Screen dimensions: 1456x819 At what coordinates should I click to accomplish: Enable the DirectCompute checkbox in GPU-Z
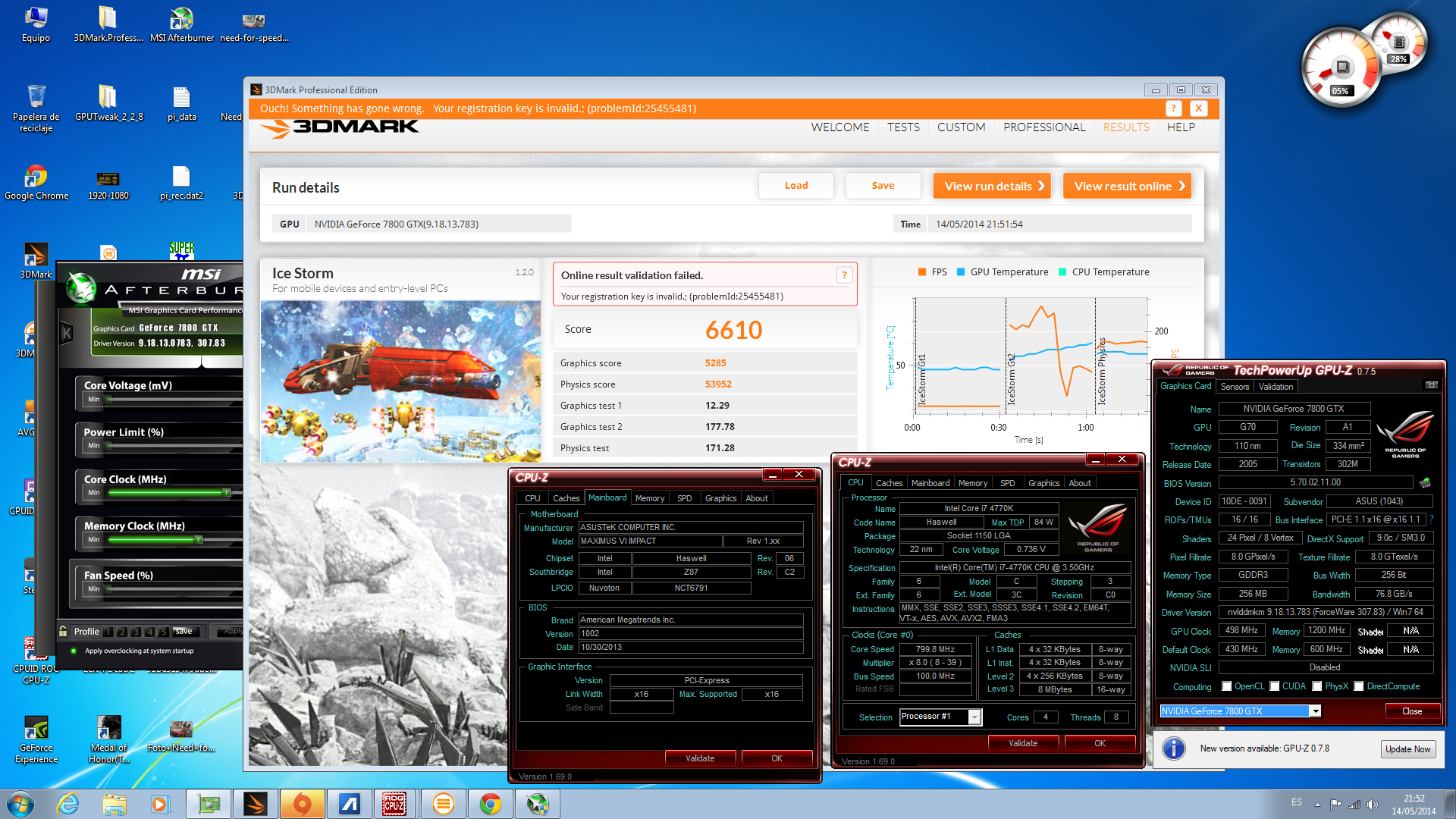(x=1359, y=686)
